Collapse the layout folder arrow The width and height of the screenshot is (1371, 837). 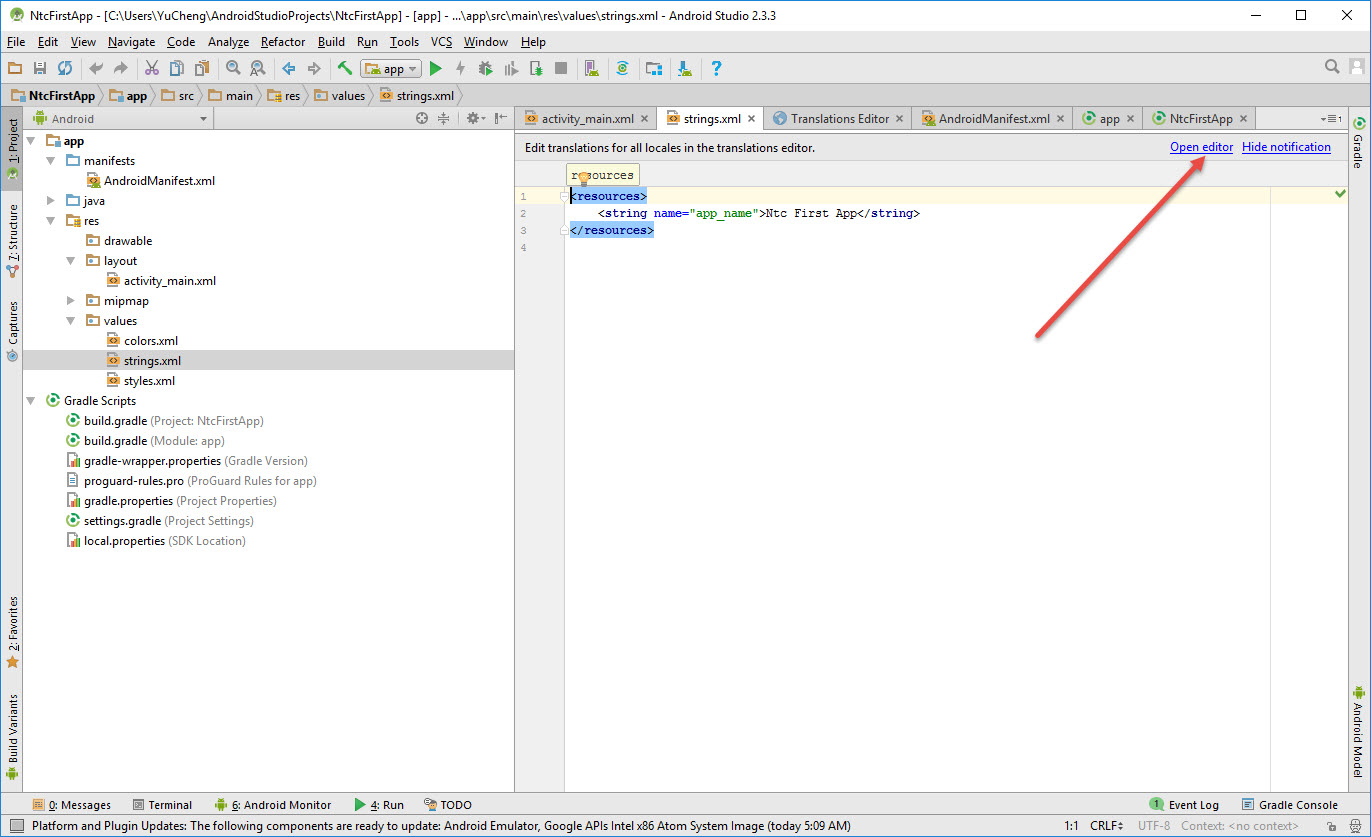point(71,261)
